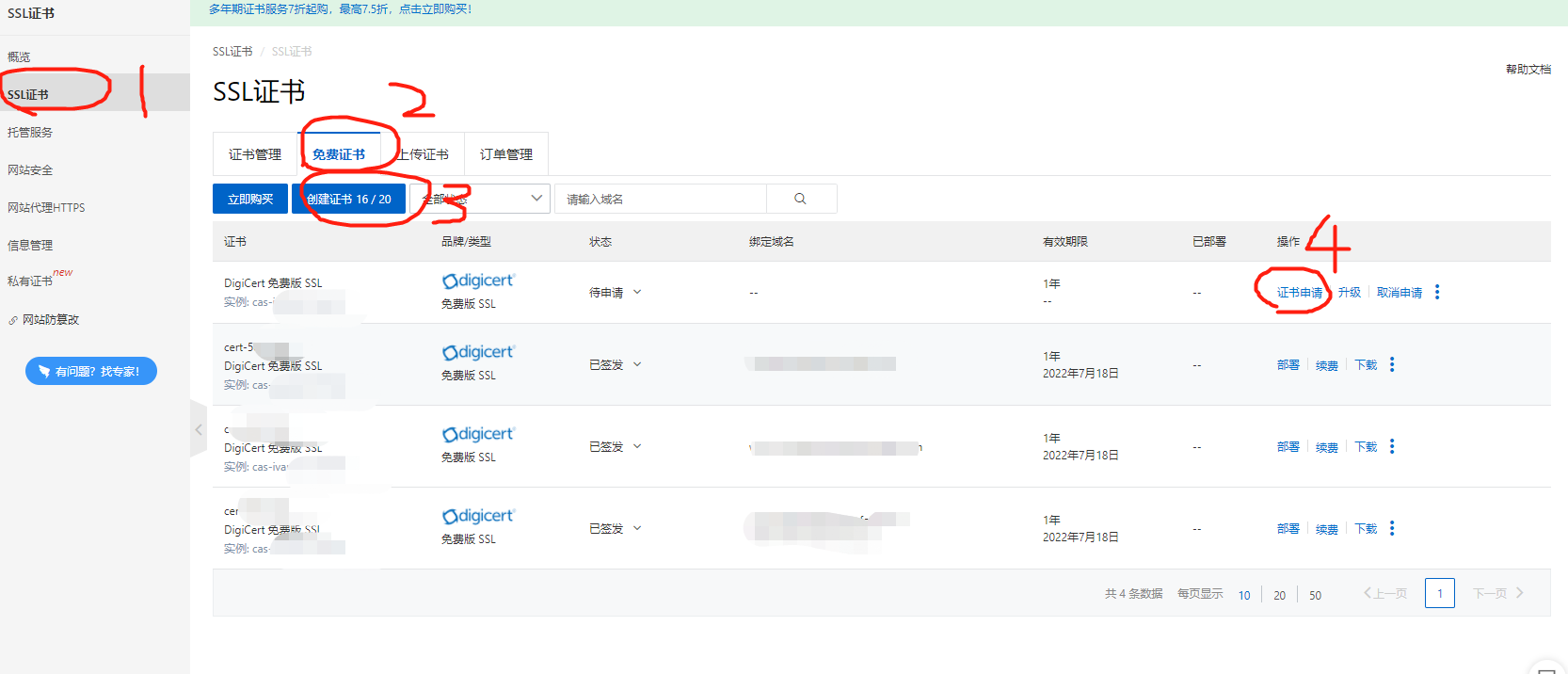1568x674 pixels.
Task: Open more actions menu for pending certificate row
Action: (x=1437, y=292)
